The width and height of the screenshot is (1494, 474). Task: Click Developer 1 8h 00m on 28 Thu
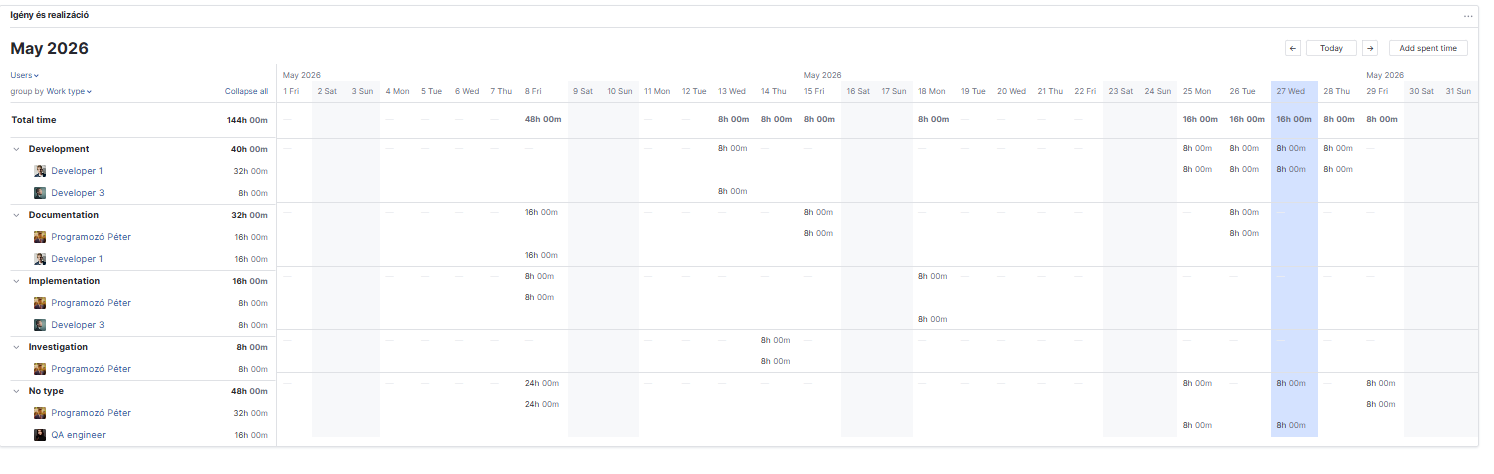click(1339, 169)
